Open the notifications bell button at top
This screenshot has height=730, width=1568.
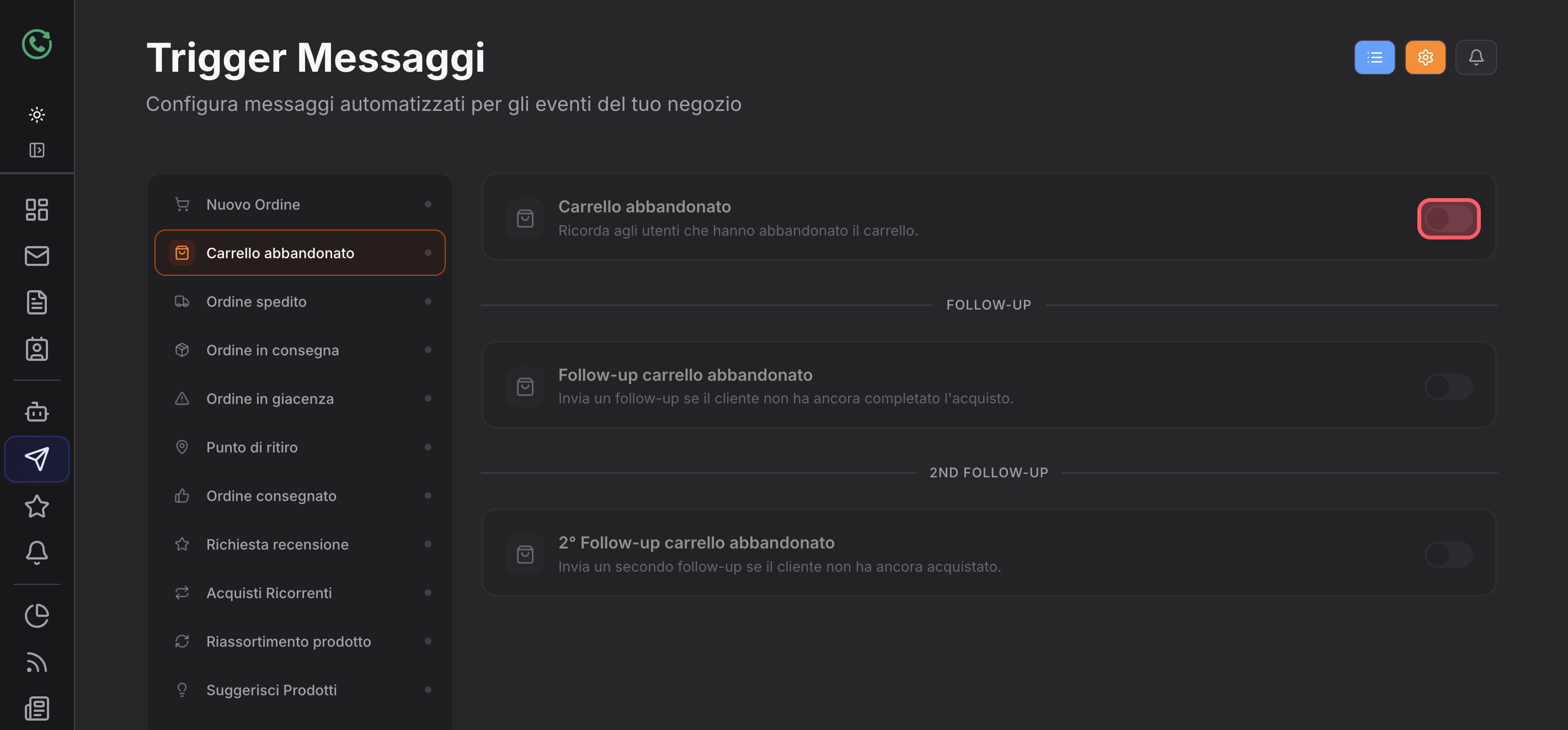pos(1476,57)
